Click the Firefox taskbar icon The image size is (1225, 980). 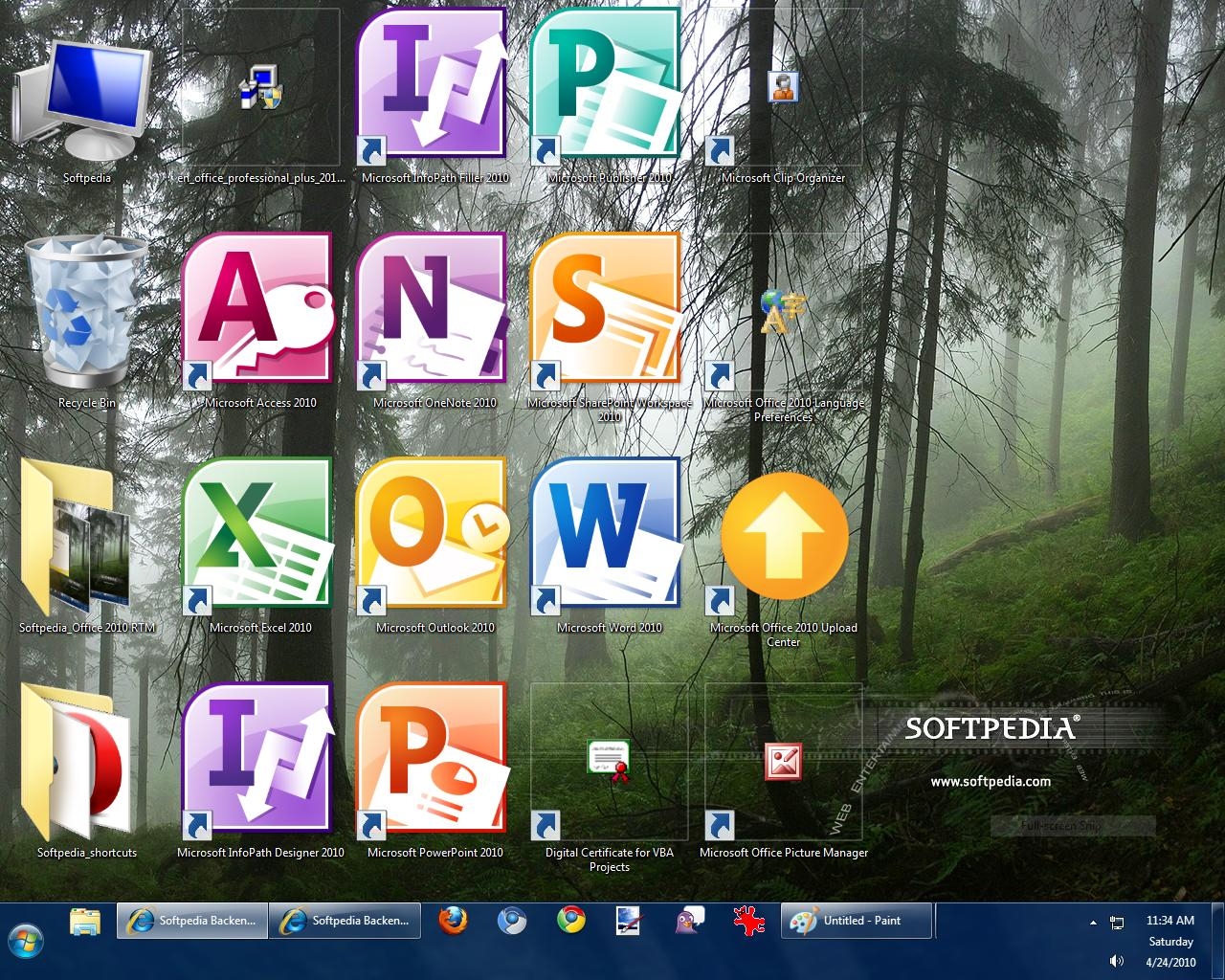[x=453, y=921]
